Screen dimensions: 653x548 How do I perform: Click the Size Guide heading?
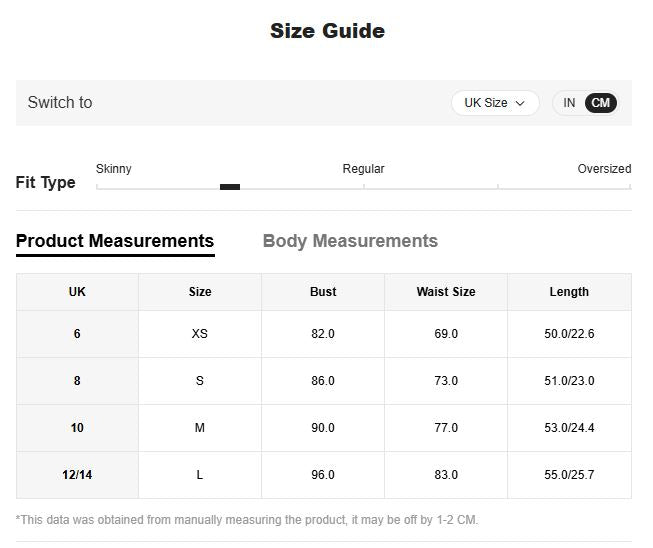pos(327,31)
